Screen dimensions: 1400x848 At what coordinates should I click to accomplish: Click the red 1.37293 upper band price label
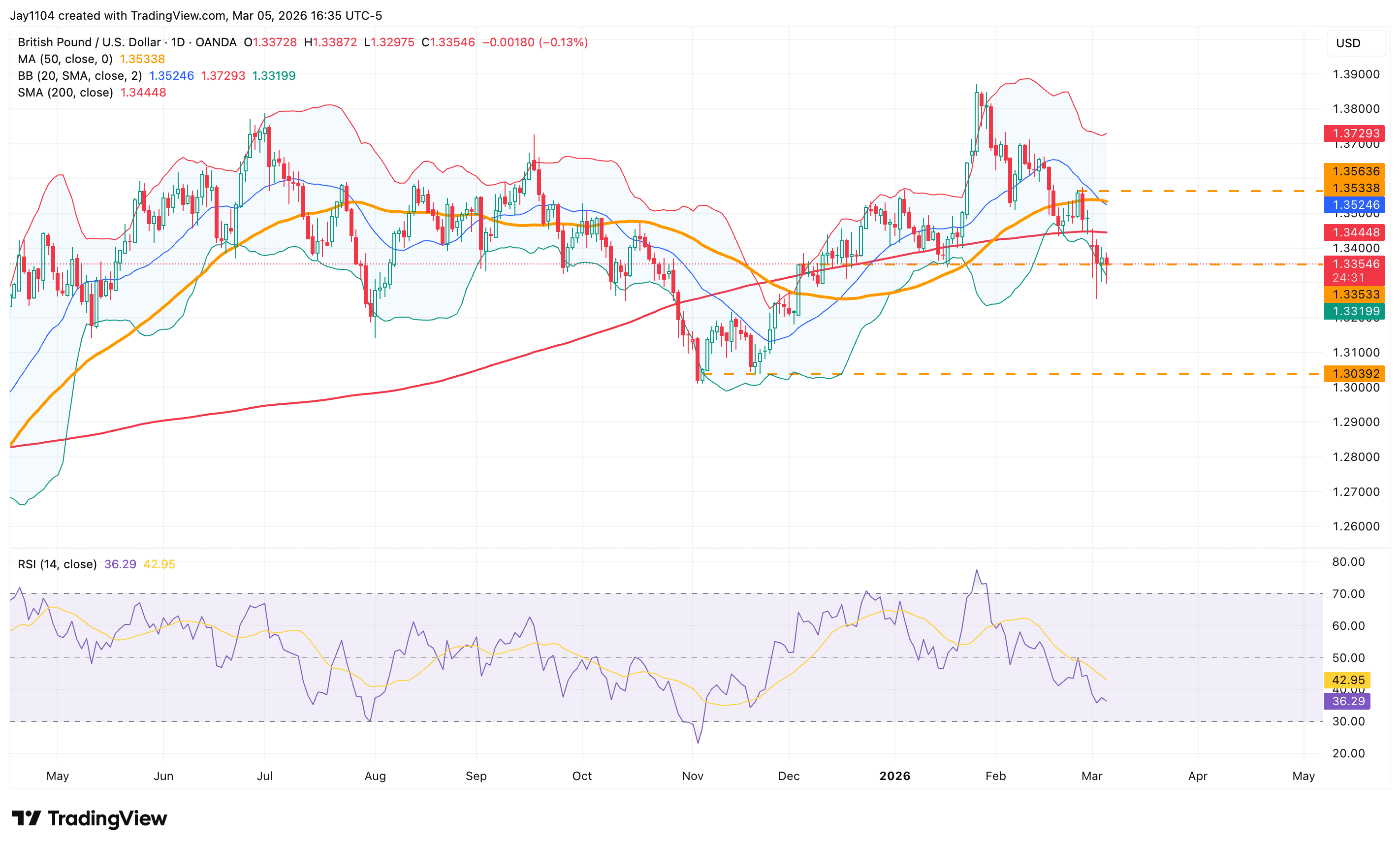point(1356,133)
